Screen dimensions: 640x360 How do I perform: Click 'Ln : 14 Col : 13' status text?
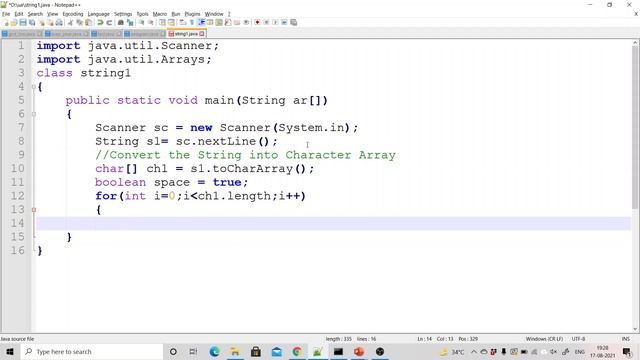pos(435,339)
